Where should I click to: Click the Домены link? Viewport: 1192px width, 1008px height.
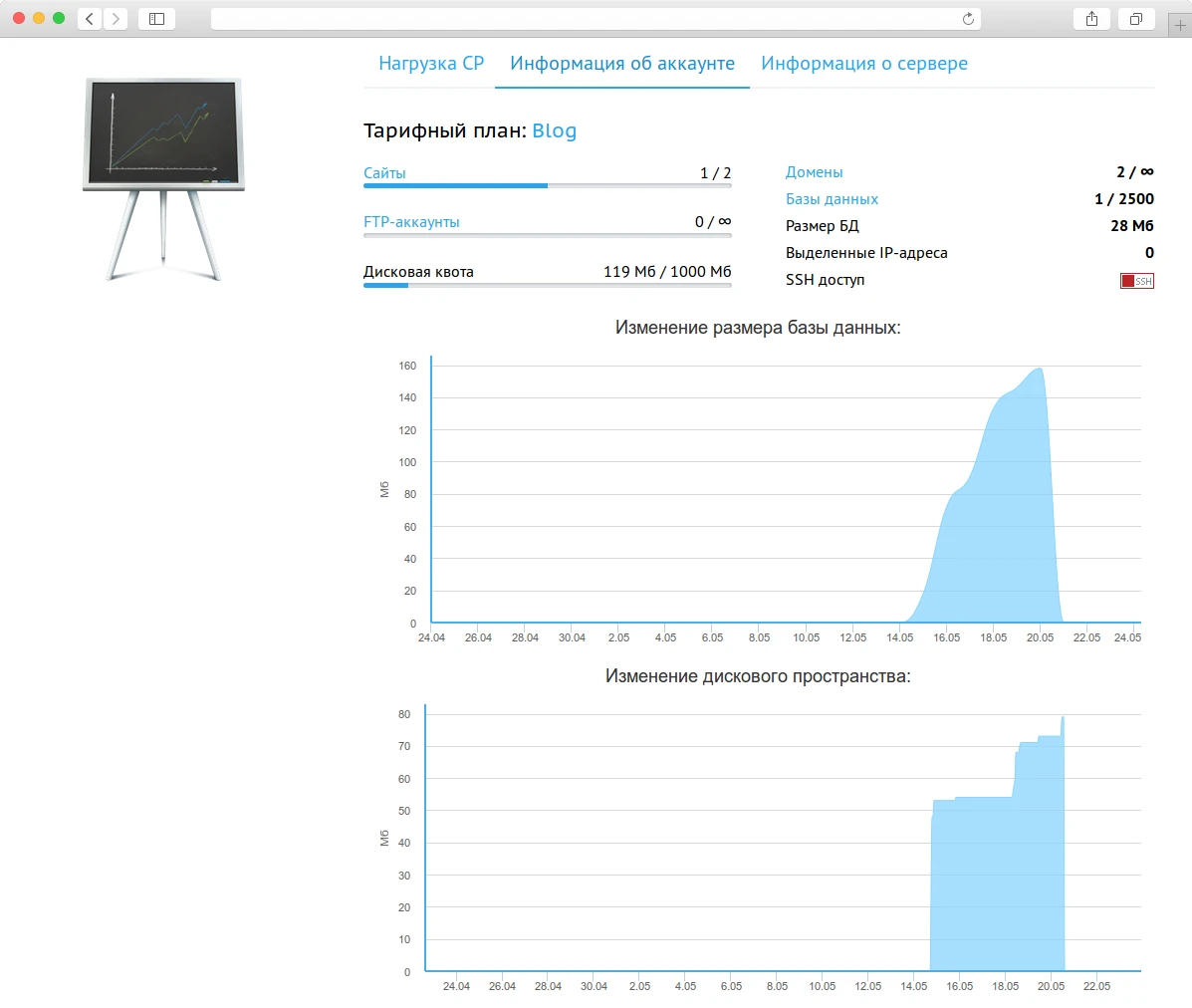(814, 172)
